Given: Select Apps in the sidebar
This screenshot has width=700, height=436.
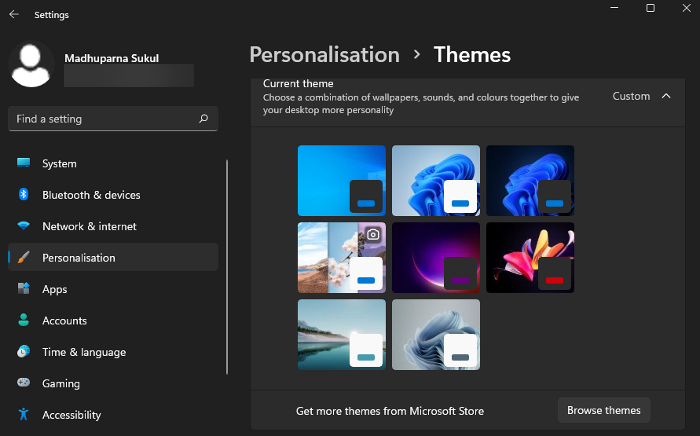Looking at the screenshot, I should pos(113,289).
